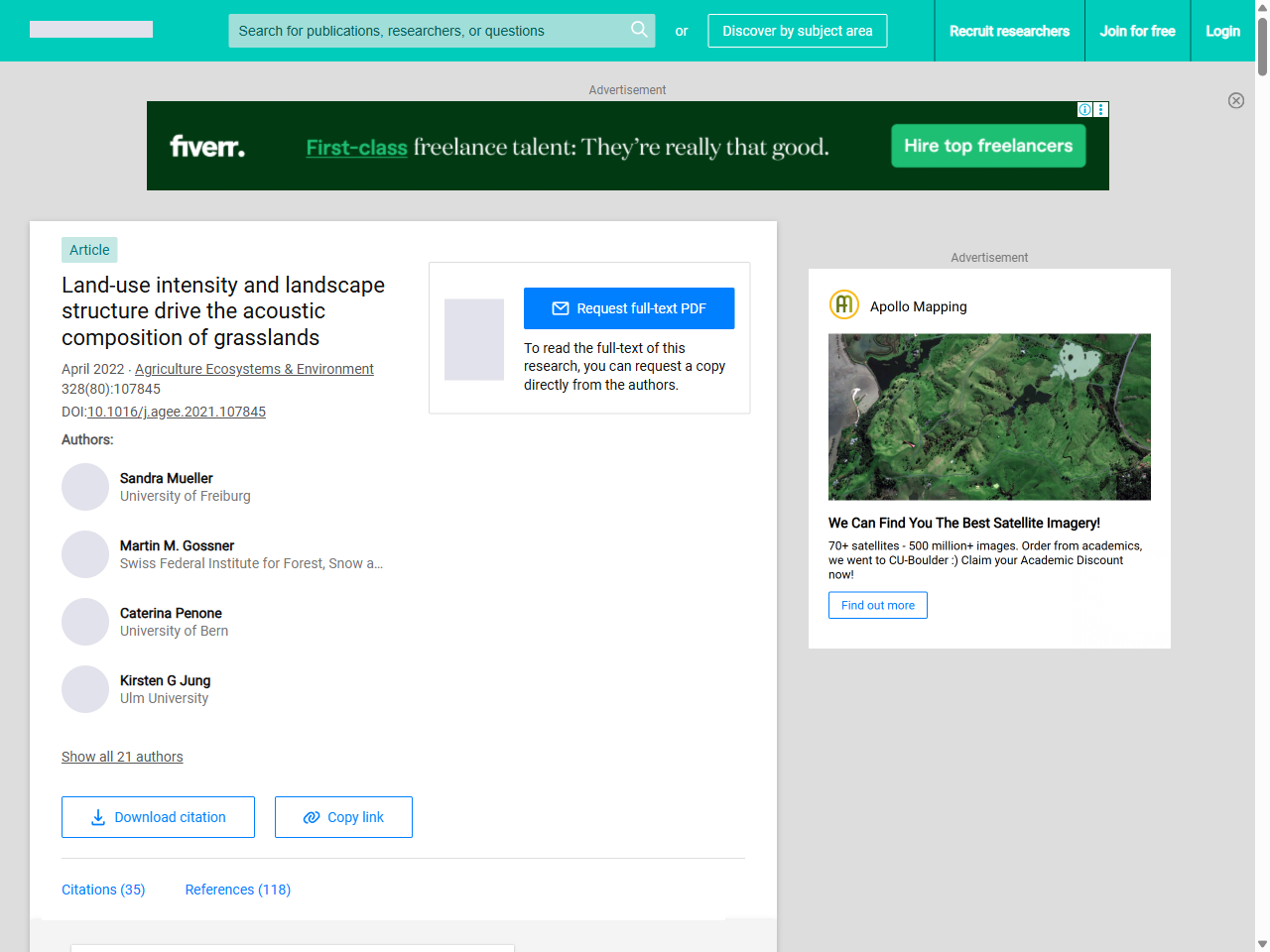Click the Fiverr logo in the banner

(x=207, y=145)
